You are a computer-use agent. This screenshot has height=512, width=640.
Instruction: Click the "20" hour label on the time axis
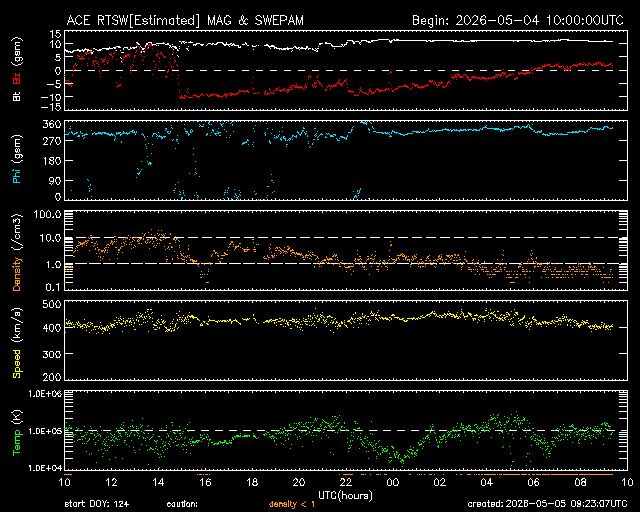[x=299, y=483]
